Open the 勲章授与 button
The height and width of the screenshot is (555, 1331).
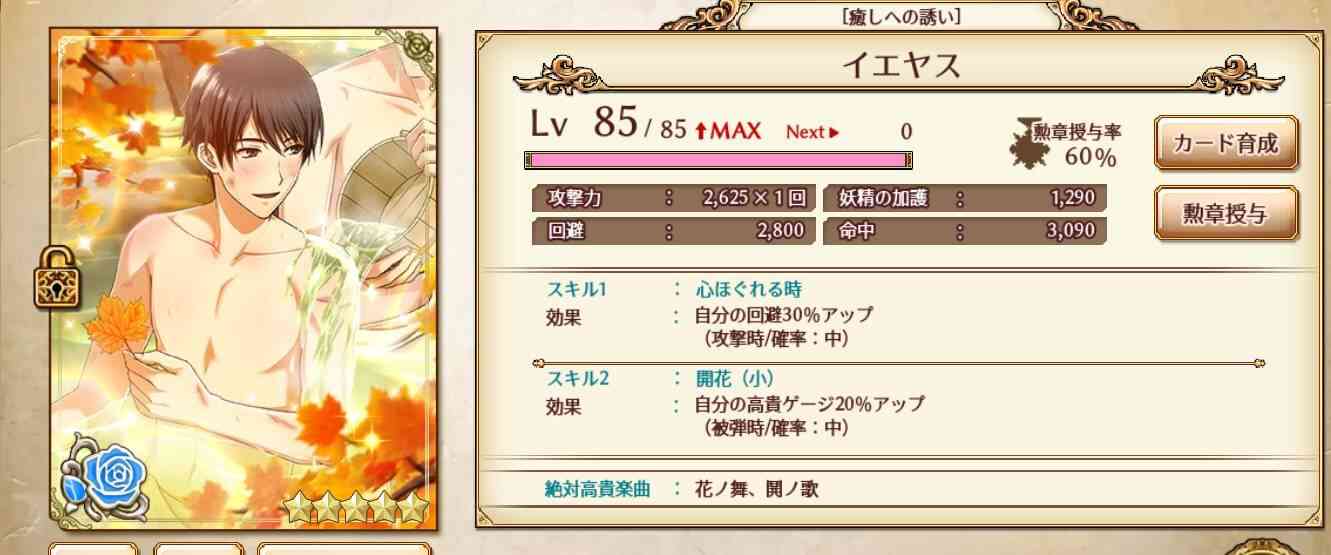(x=1226, y=213)
